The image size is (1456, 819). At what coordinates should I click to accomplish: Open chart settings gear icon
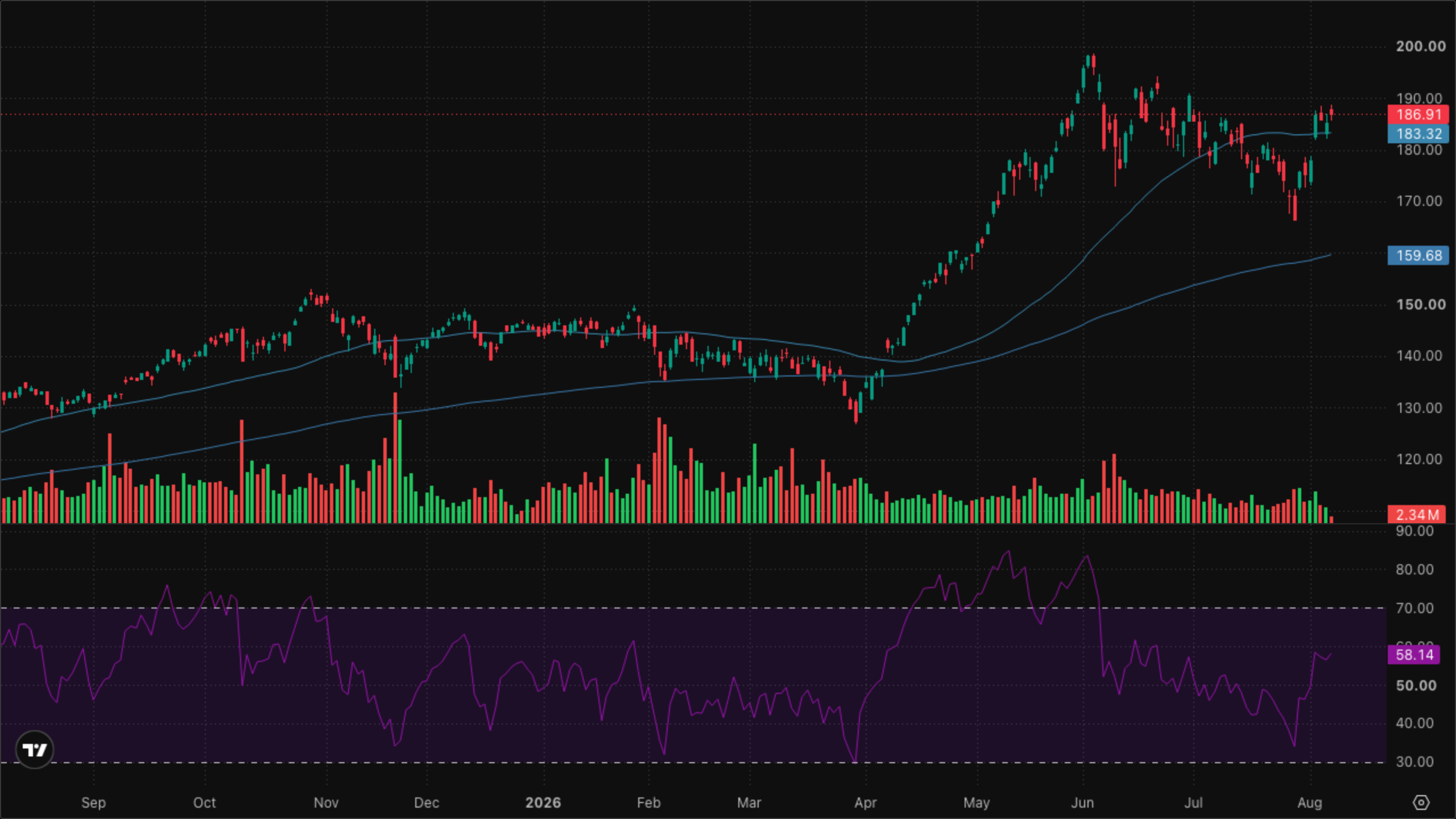[x=1421, y=803]
